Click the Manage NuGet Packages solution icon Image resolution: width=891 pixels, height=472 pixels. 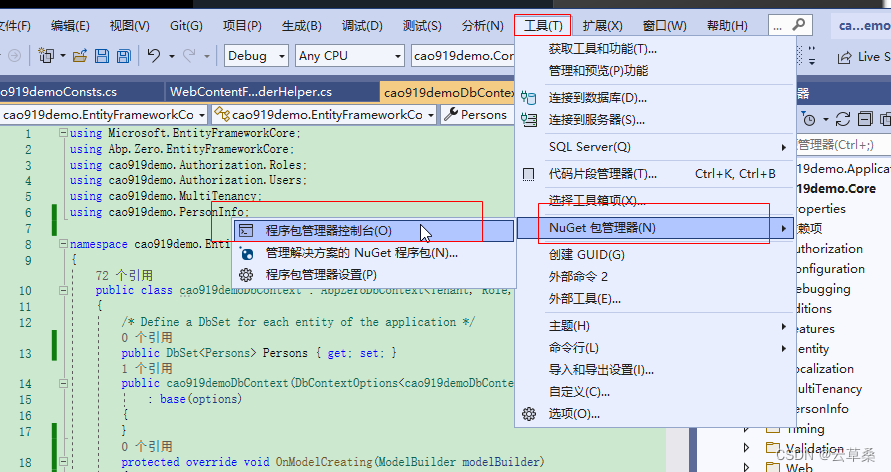click(x=246, y=253)
